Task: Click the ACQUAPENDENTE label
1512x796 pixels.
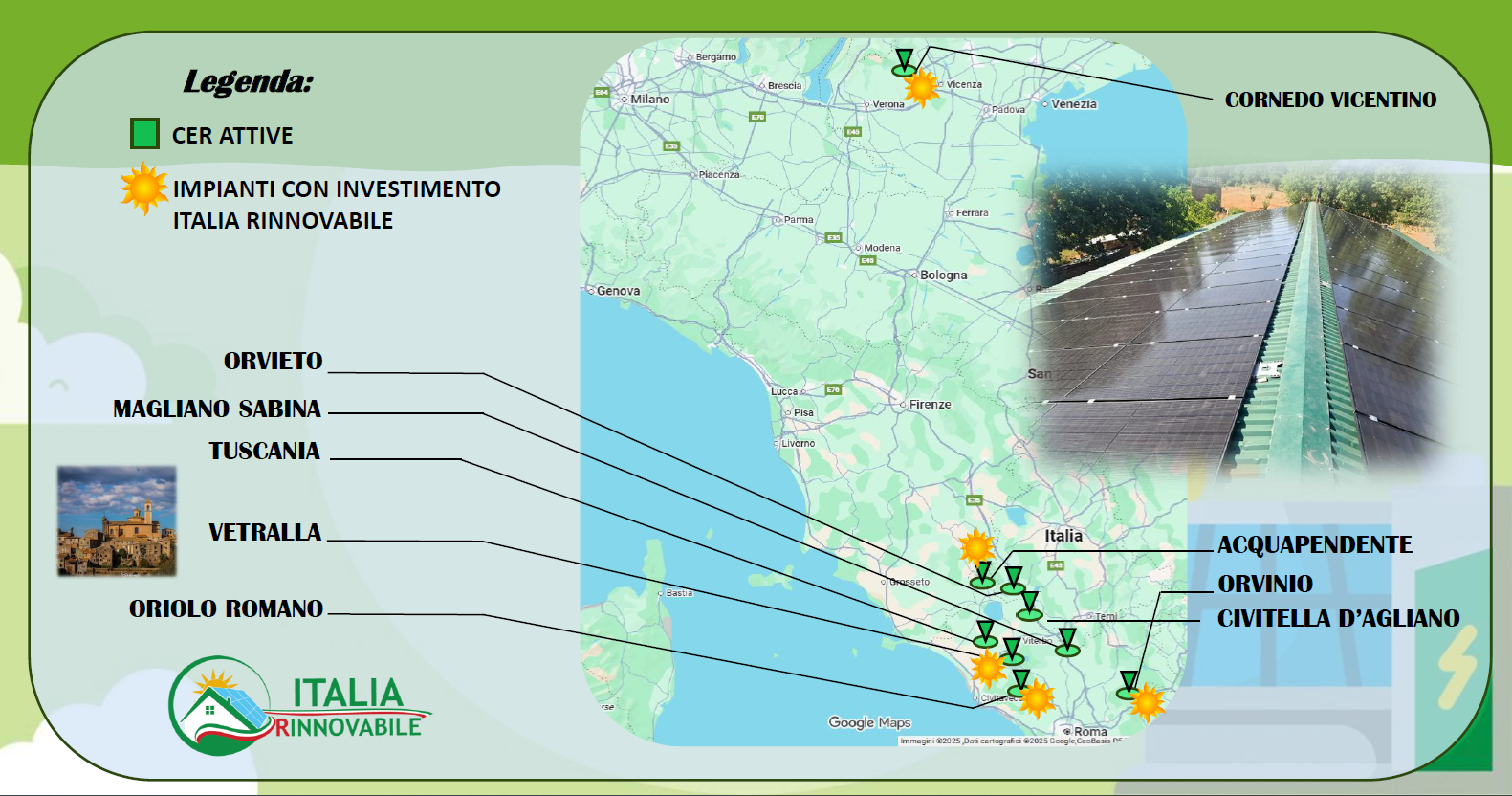Action: point(1315,544)
